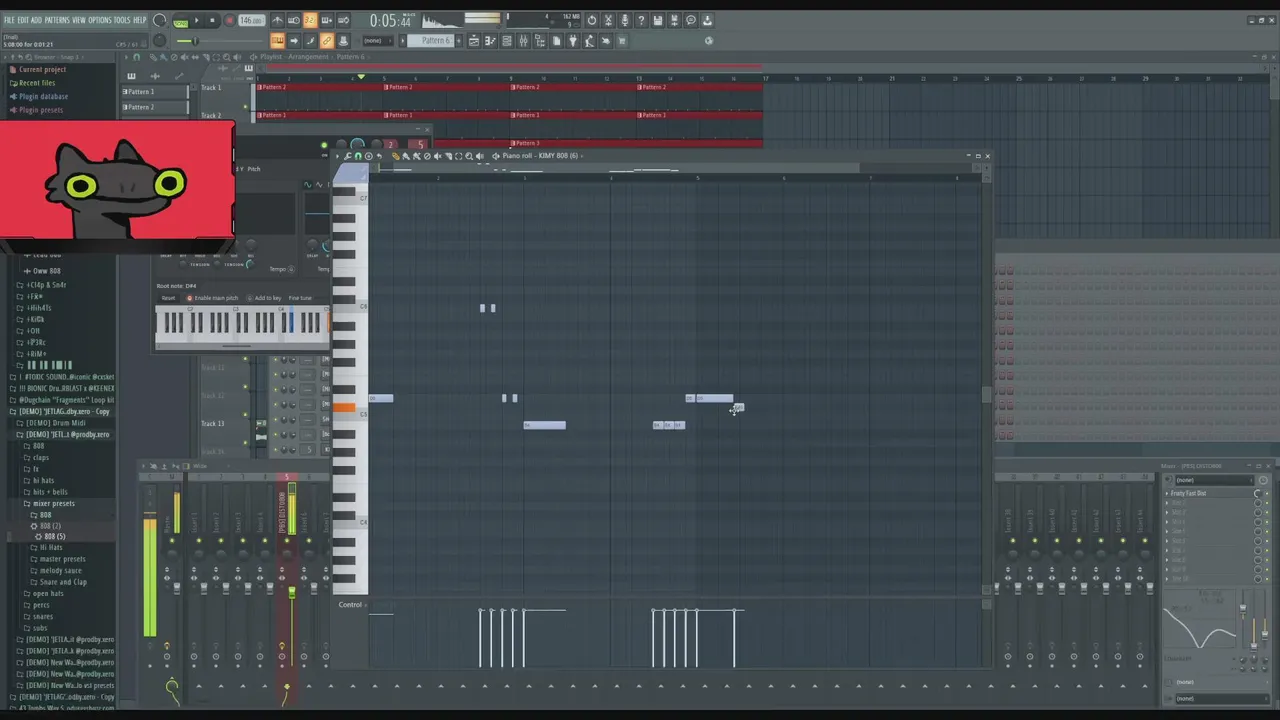Open Recent files in browser

click(x=37, y=83)
